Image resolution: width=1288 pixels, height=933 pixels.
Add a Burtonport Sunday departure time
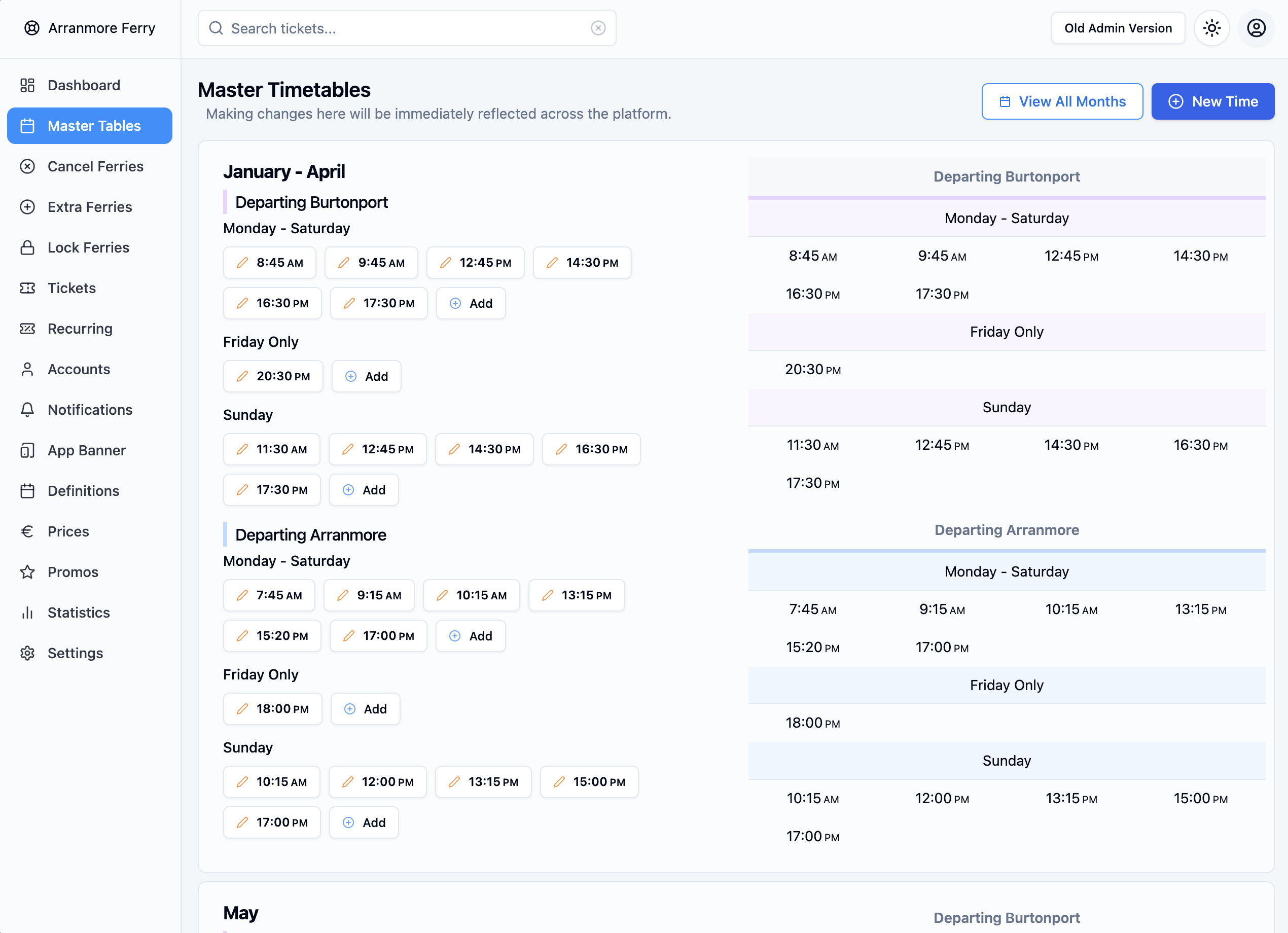coord(364,489)
